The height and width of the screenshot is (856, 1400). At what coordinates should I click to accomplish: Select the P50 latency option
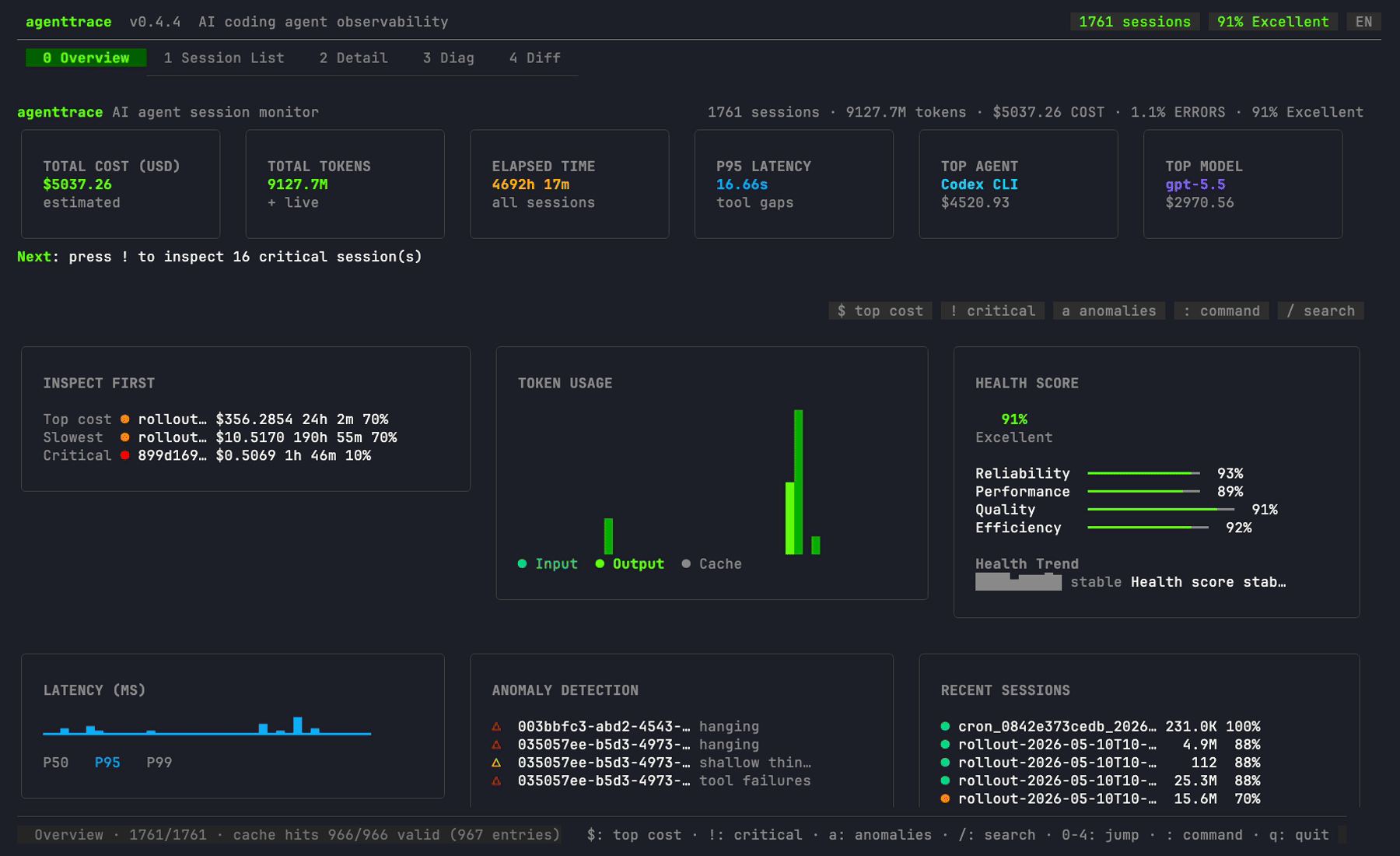pos(55,763)
